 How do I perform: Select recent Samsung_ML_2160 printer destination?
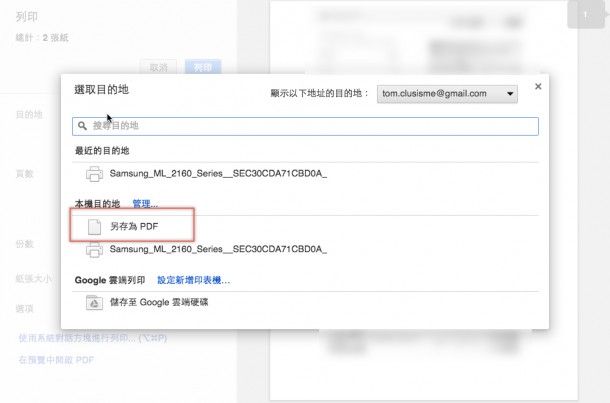click(305, 174)
